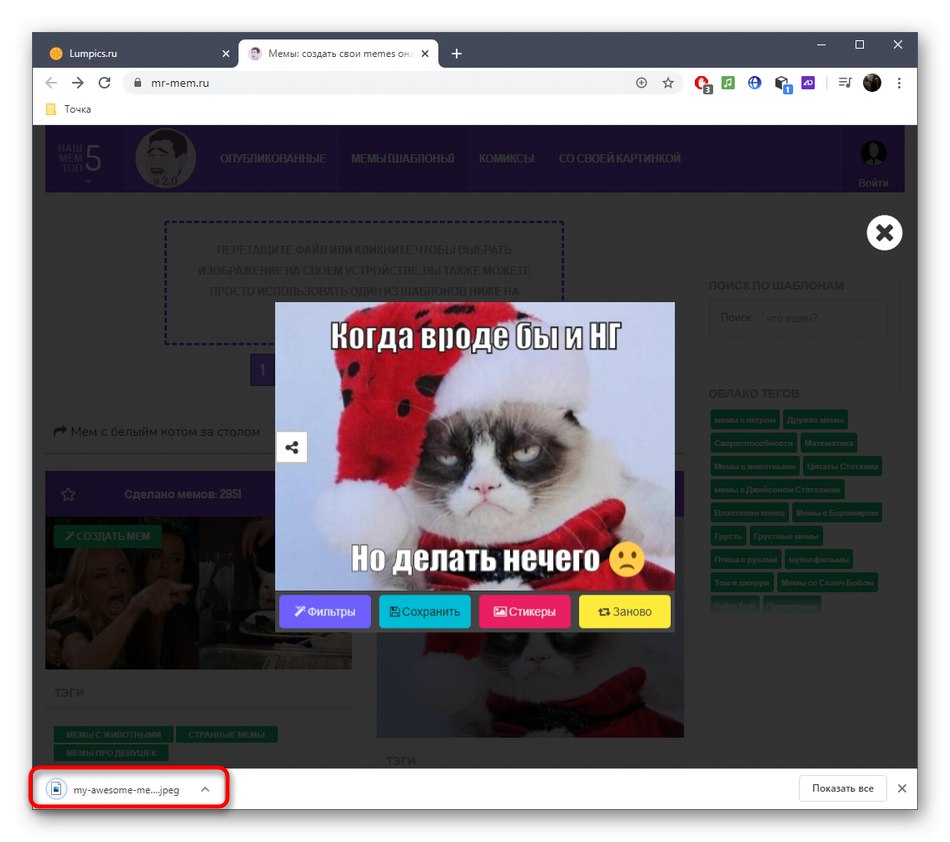Open the media control playlist icon
Viewport: 950px width, 842px height.
[x=845, y=82]
